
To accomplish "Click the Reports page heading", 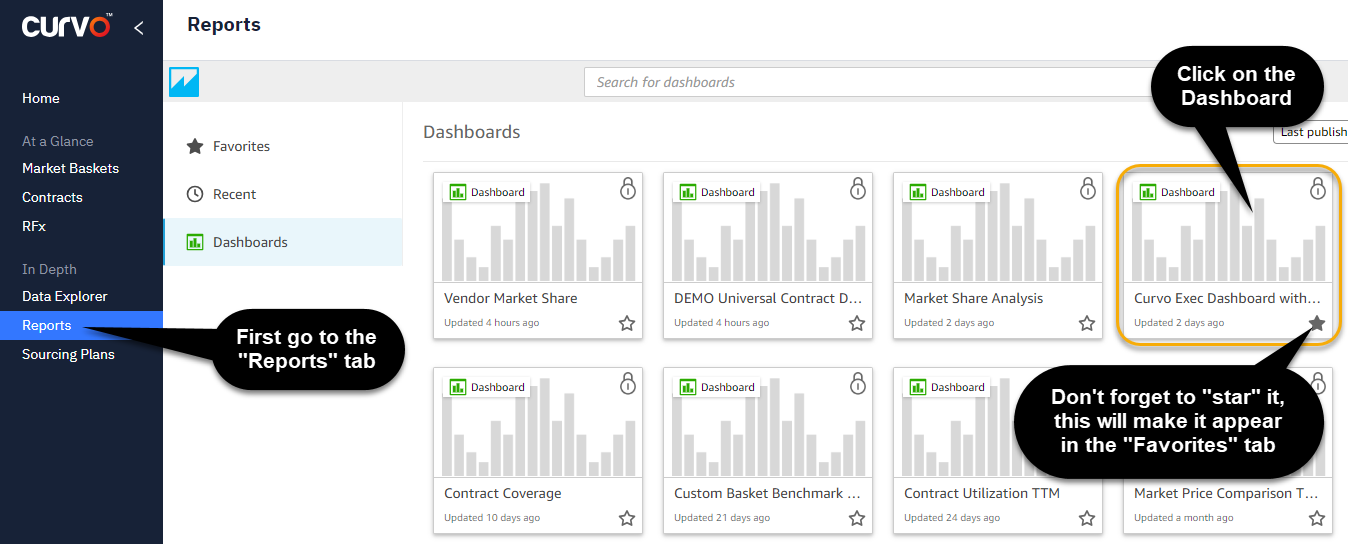I will [x=224, y=25].
